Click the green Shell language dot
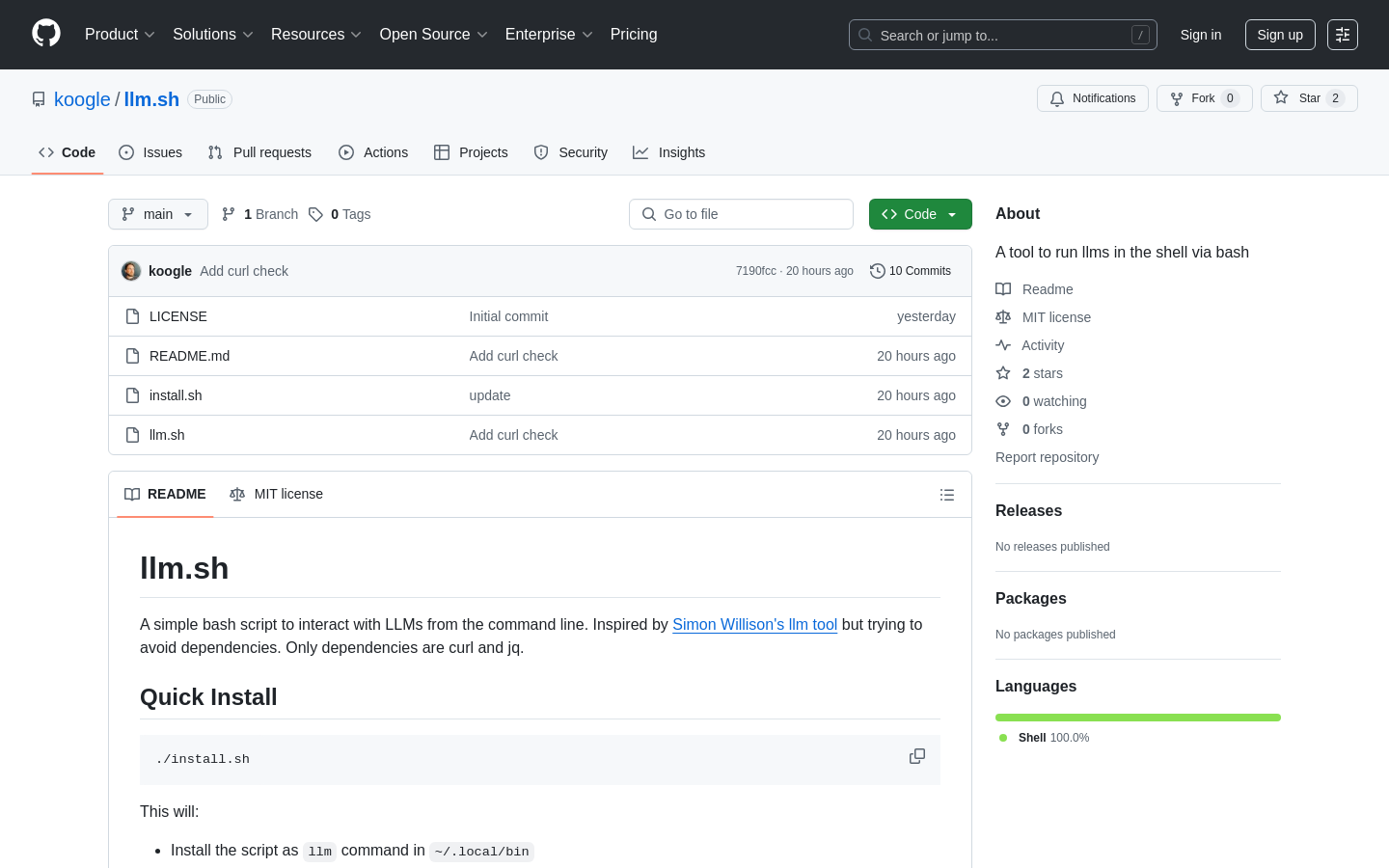Screen dimensions: 1389x868 point(1003,738)
